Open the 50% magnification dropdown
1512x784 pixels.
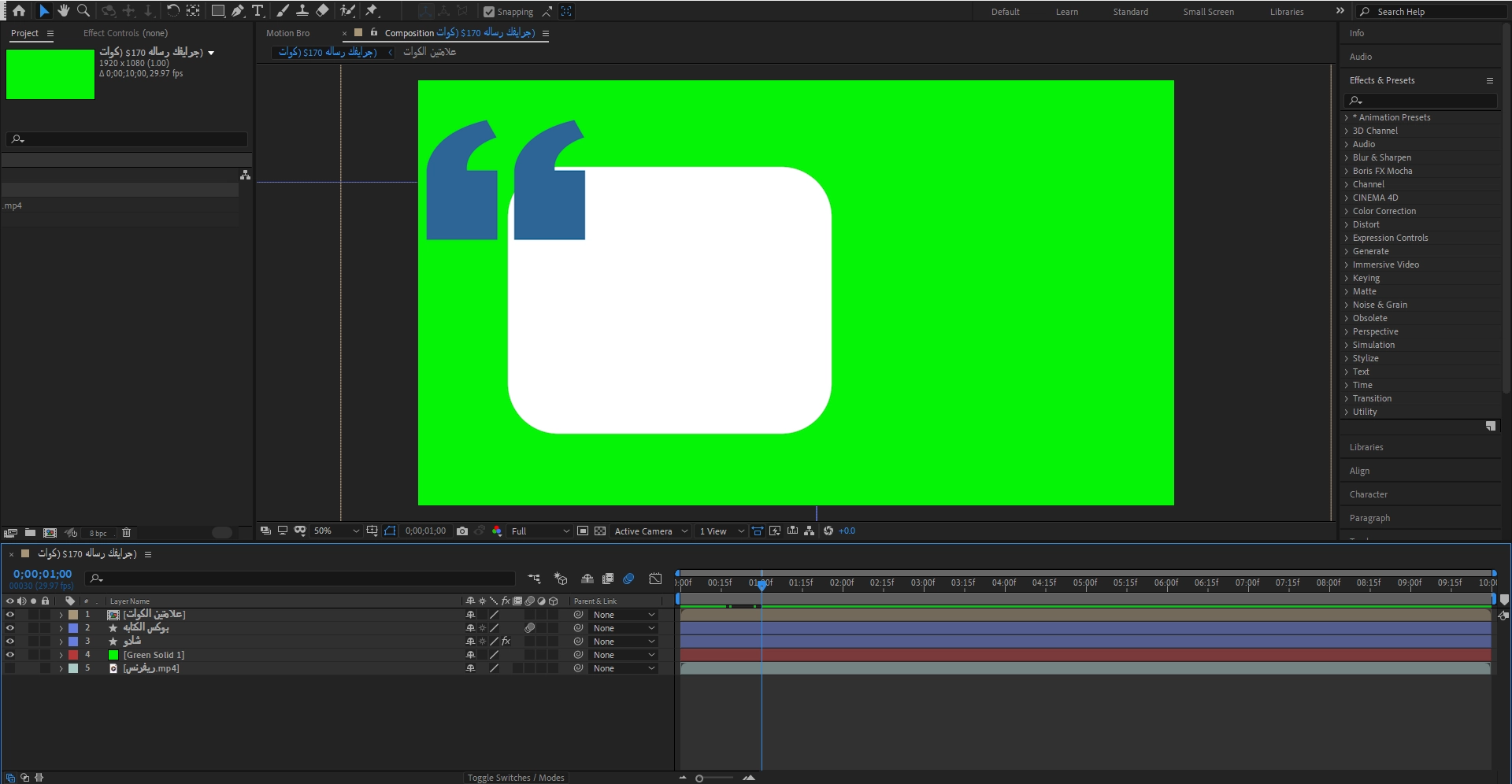coord(336,531)
